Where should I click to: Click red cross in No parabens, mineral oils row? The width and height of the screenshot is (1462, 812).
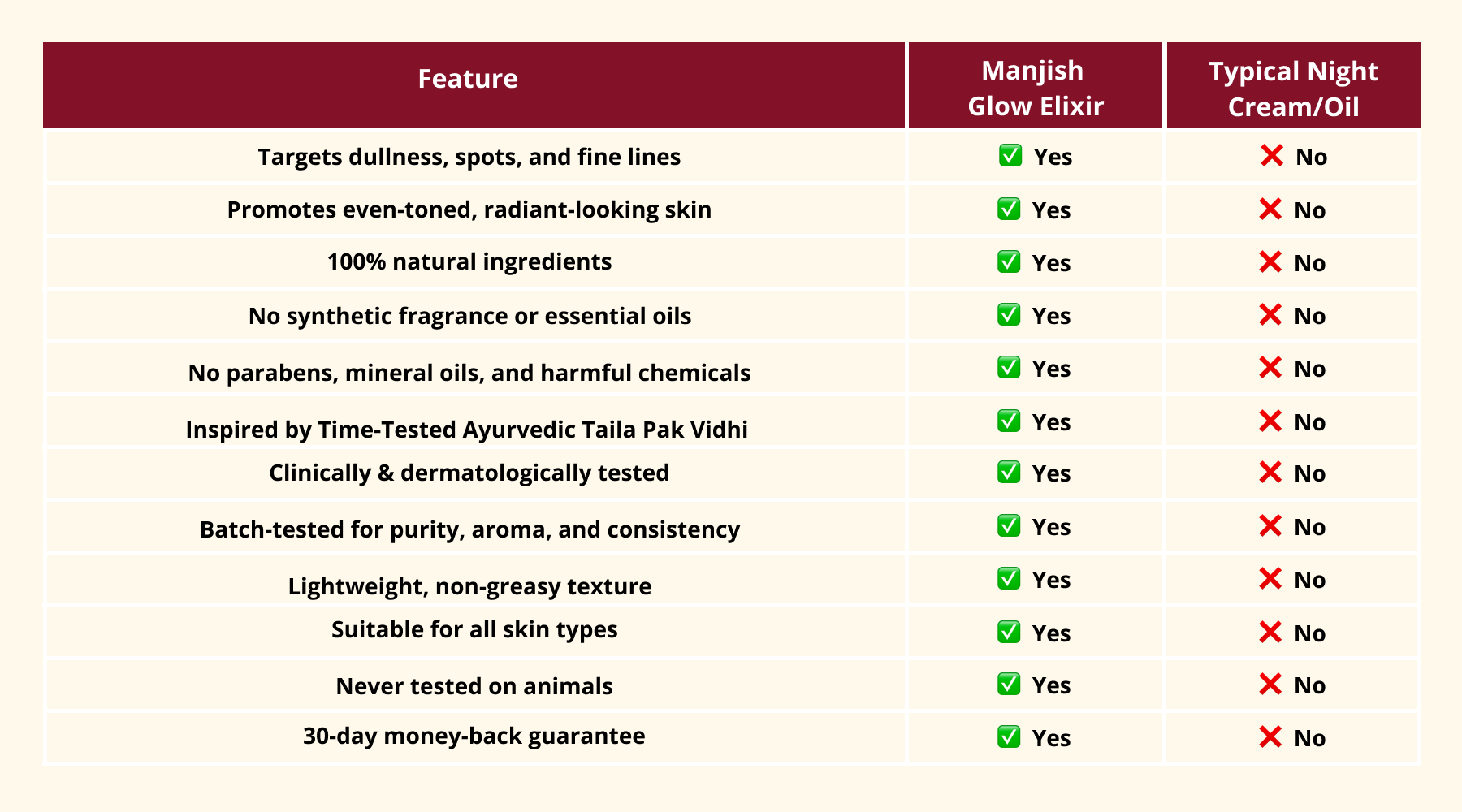point(1270,367)
